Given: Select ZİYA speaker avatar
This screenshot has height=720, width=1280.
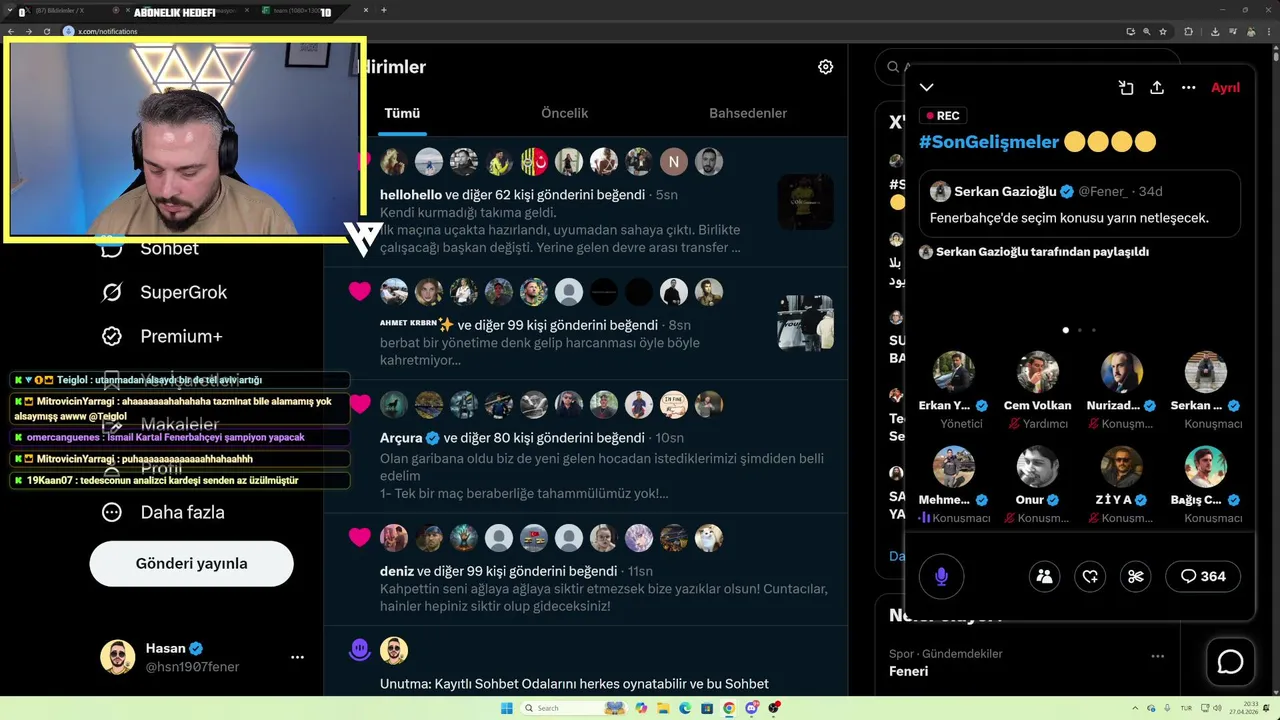Looking at the screenshot, I should [1122, 467].
